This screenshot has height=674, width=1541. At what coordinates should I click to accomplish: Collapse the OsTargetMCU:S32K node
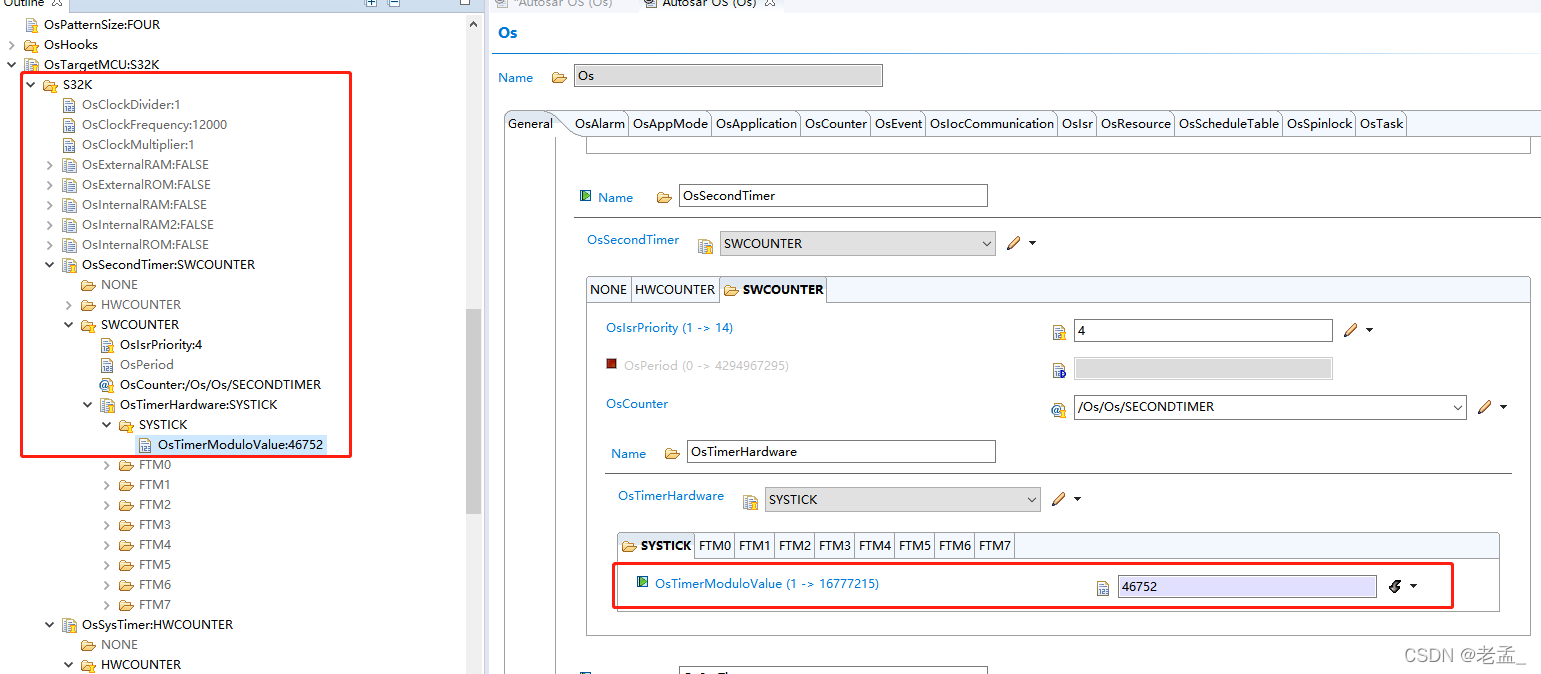click(x=12, y=65)
